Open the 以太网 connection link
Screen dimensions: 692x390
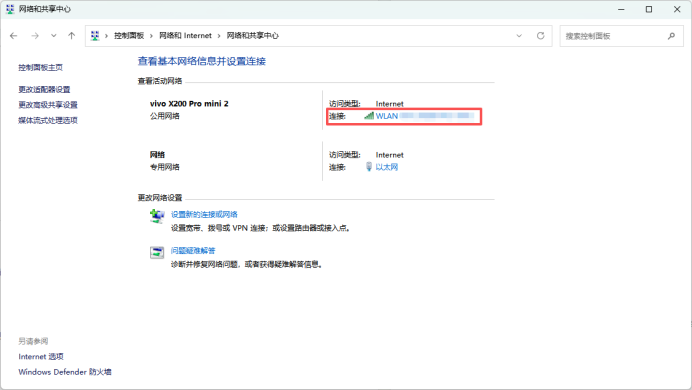click(x=387, y=167)
